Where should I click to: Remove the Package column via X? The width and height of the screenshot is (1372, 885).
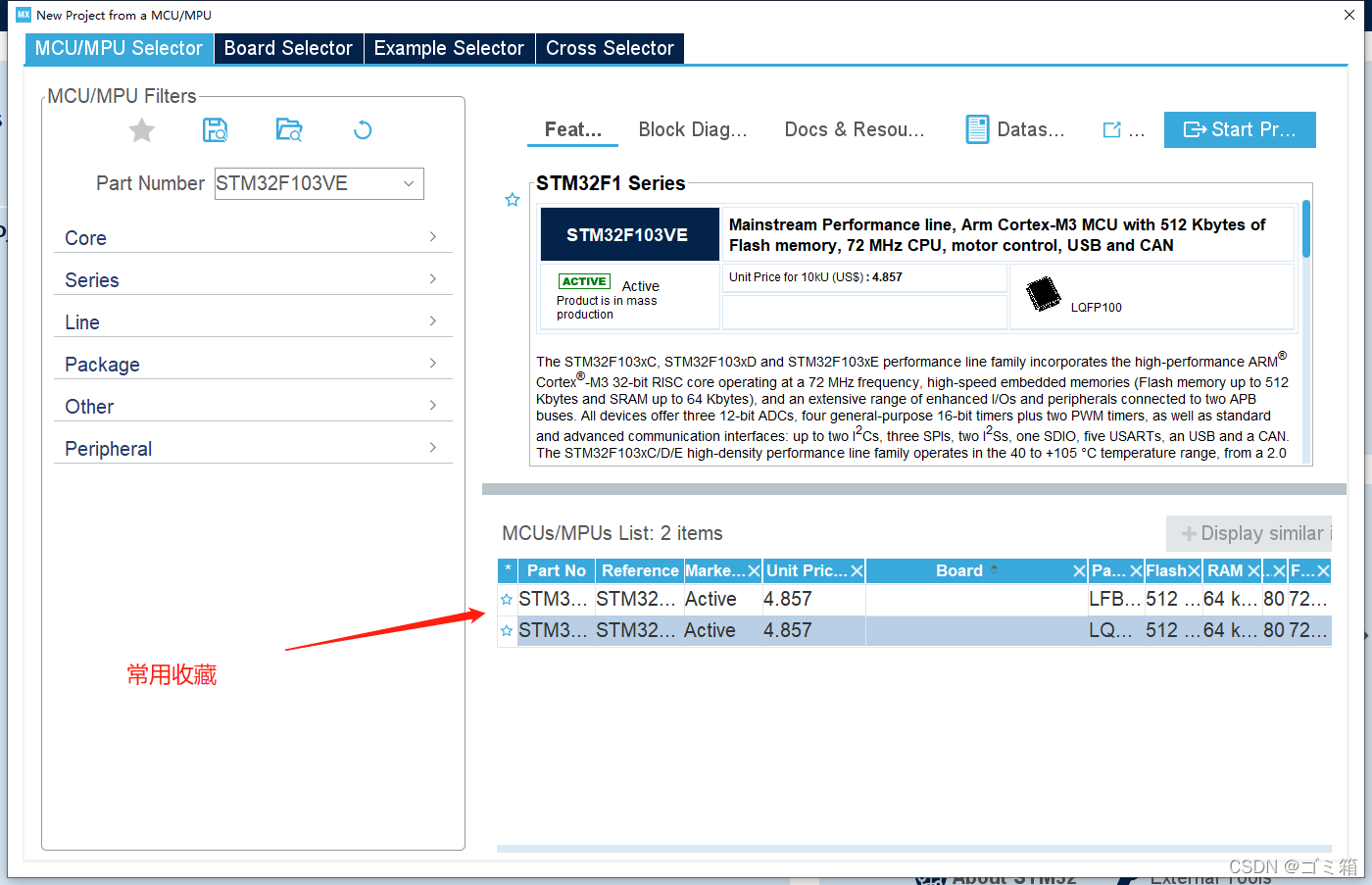click(x=1136, y=571)
